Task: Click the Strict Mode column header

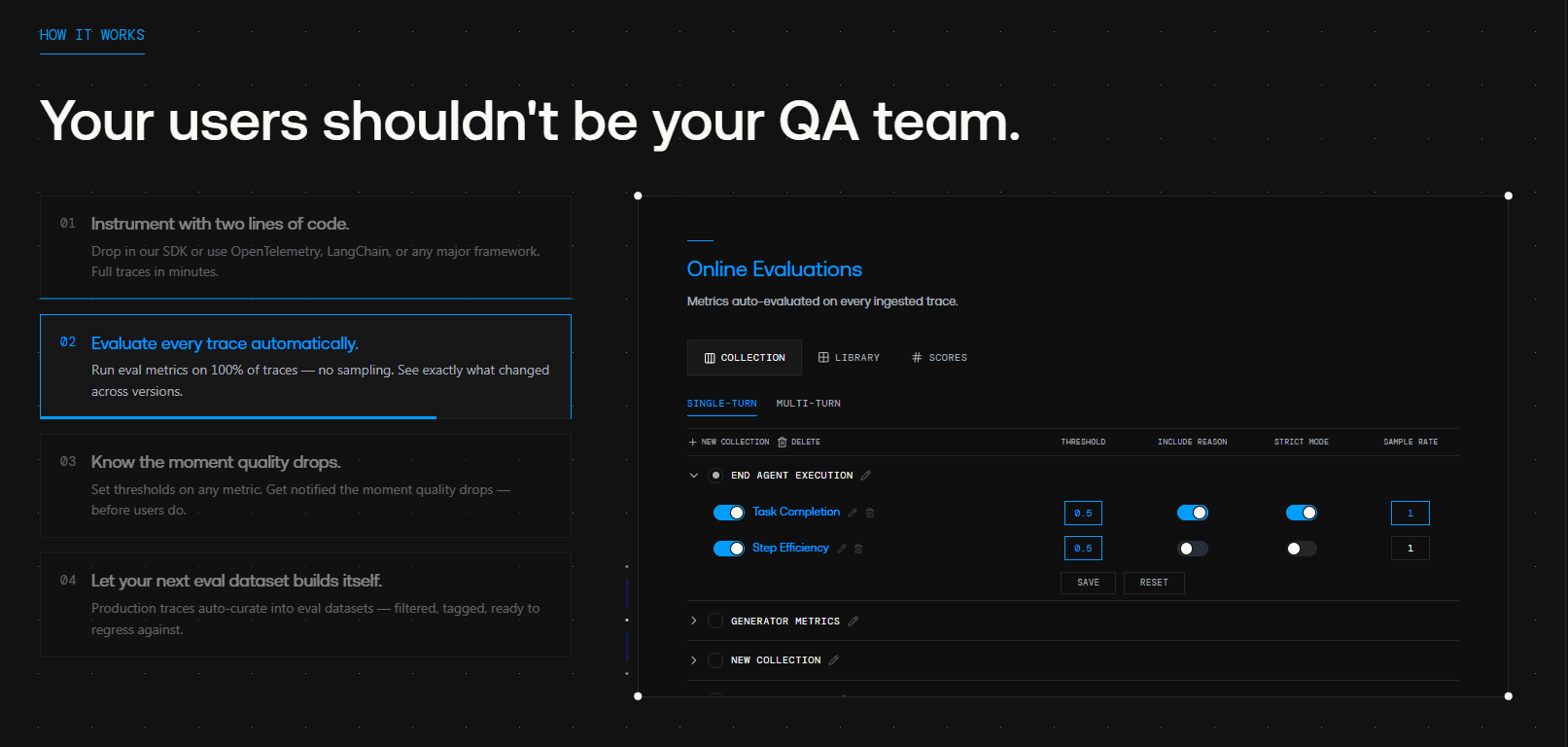Action: click(x=1302, y=442)
